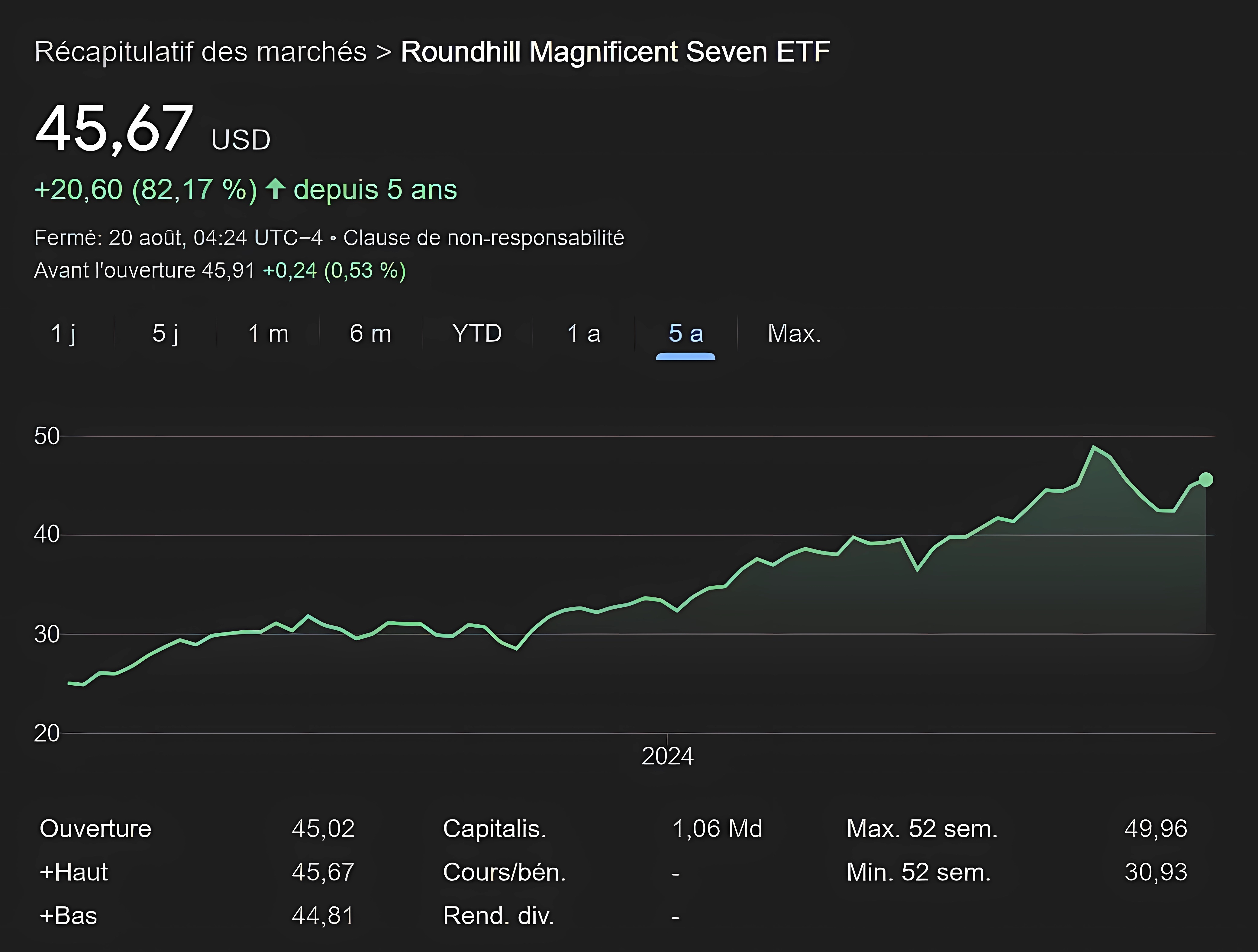
Task: Click the Min. 52 sem. value 30,93
Action: click(x=1157, y=872)
